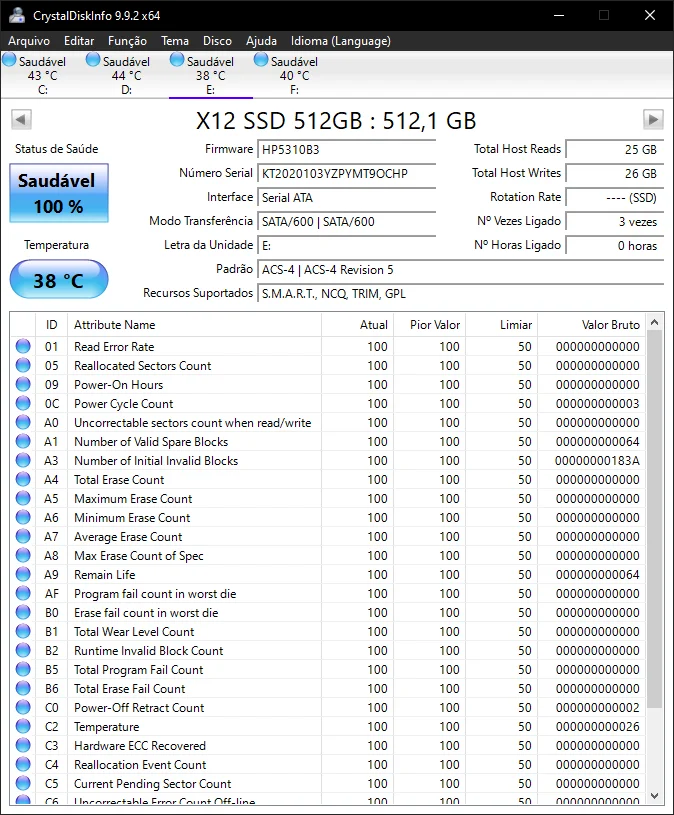Select the Uncorrectable sectors count when read/write row
674x815 pixels.
328,423
